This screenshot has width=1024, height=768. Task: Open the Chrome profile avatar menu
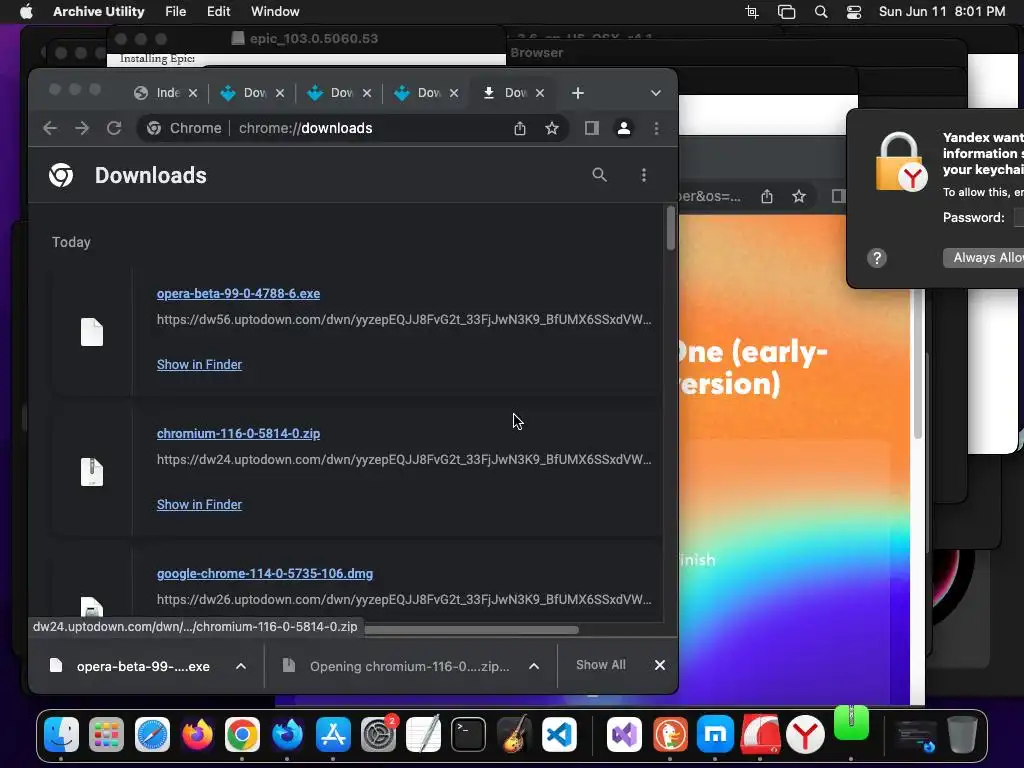tap(624, 128)
